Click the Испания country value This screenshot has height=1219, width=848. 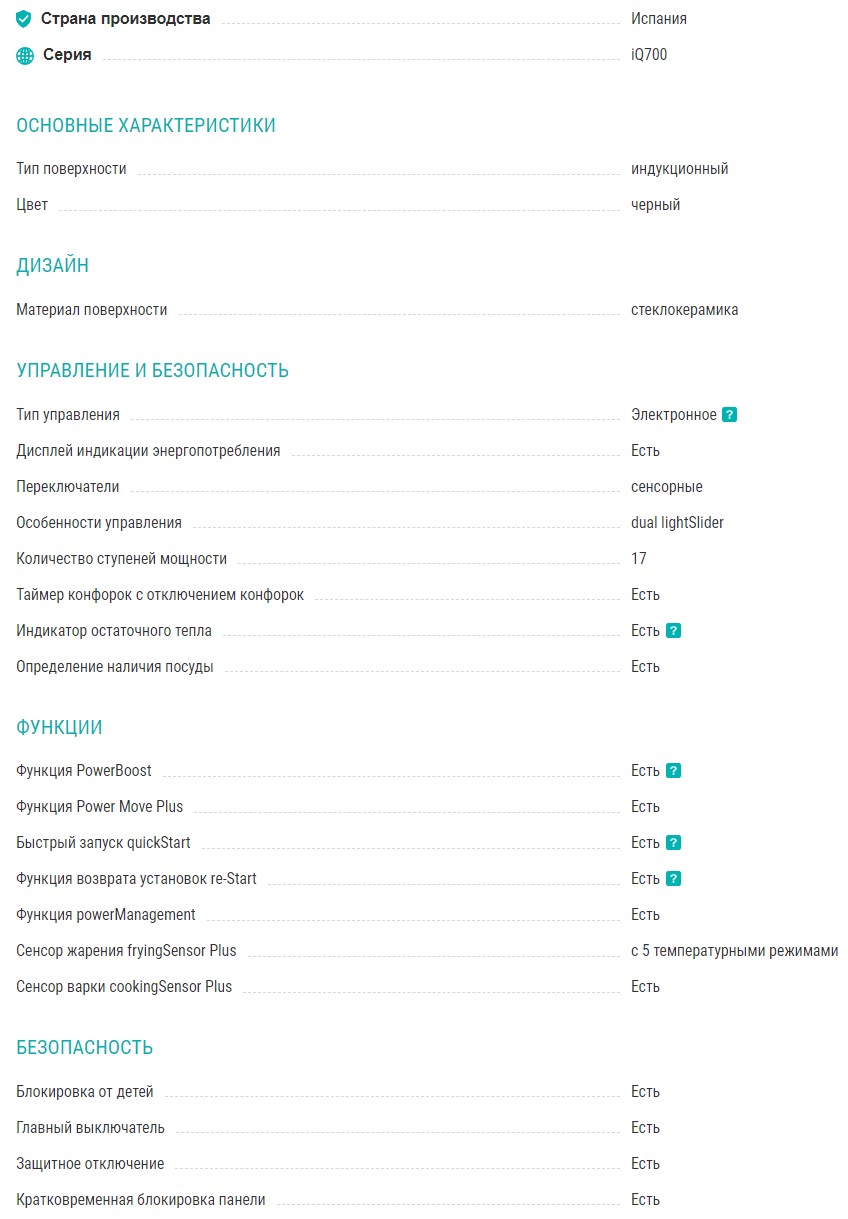(x=658, y=19)
